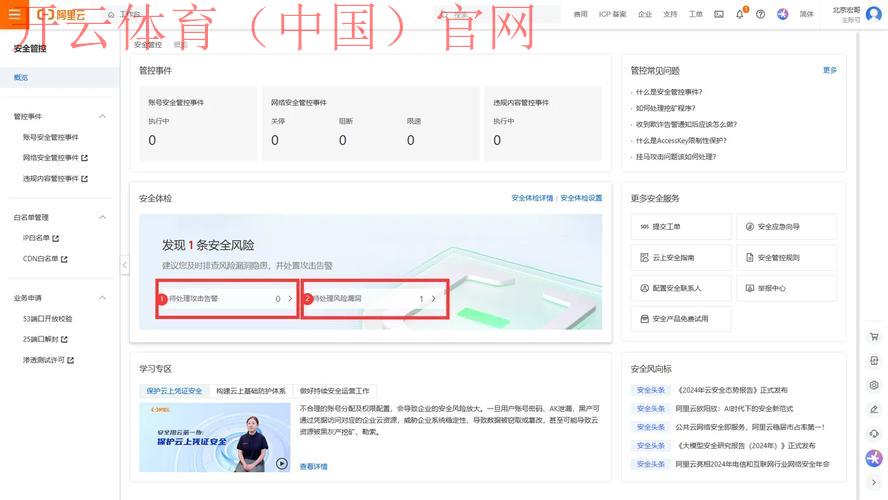Switch to the 保护云上凭证安全 tab
The image size is (888, 500).
click(x=174, y=391)
